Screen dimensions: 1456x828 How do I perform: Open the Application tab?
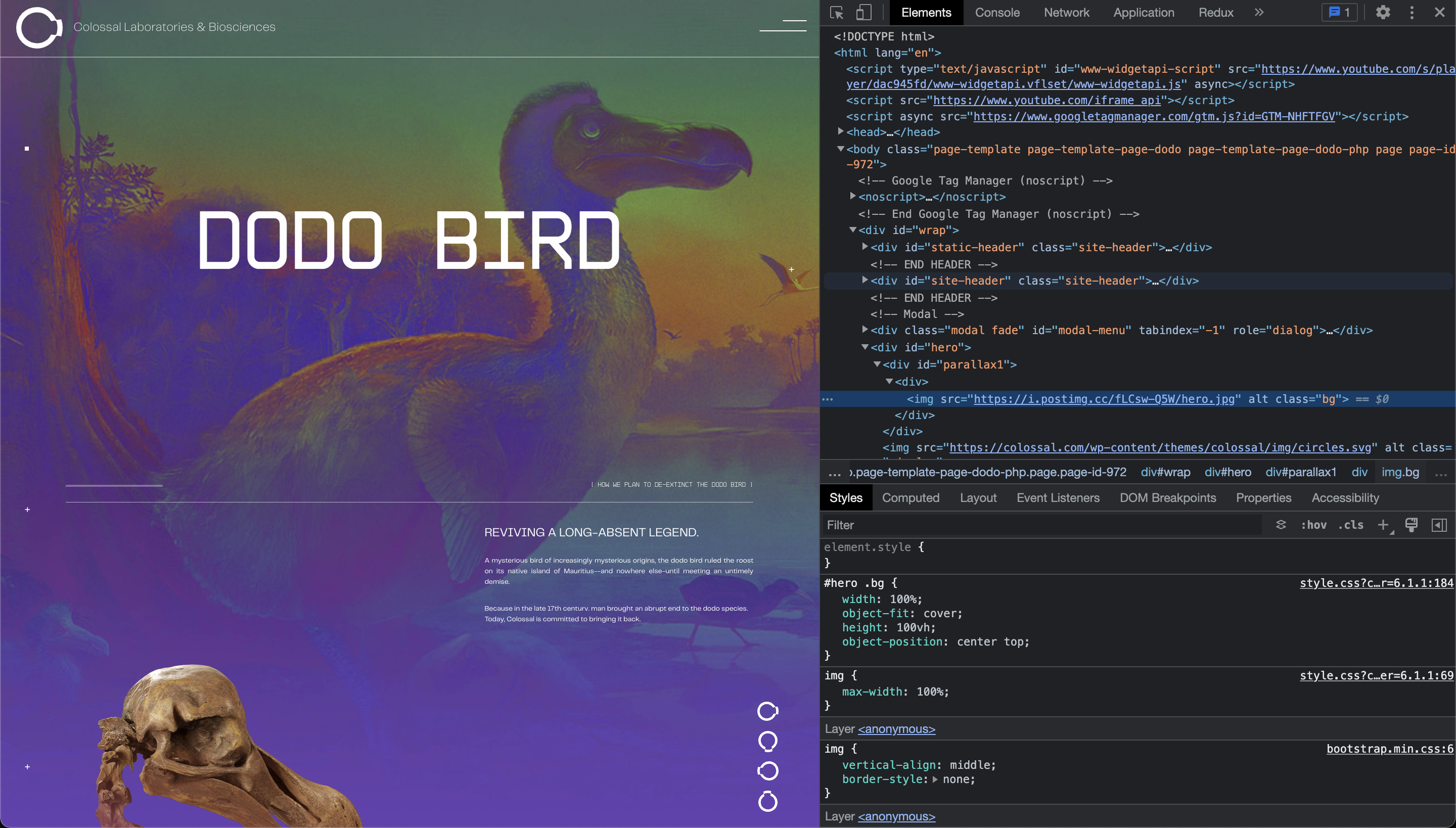tap(1144, 13)
